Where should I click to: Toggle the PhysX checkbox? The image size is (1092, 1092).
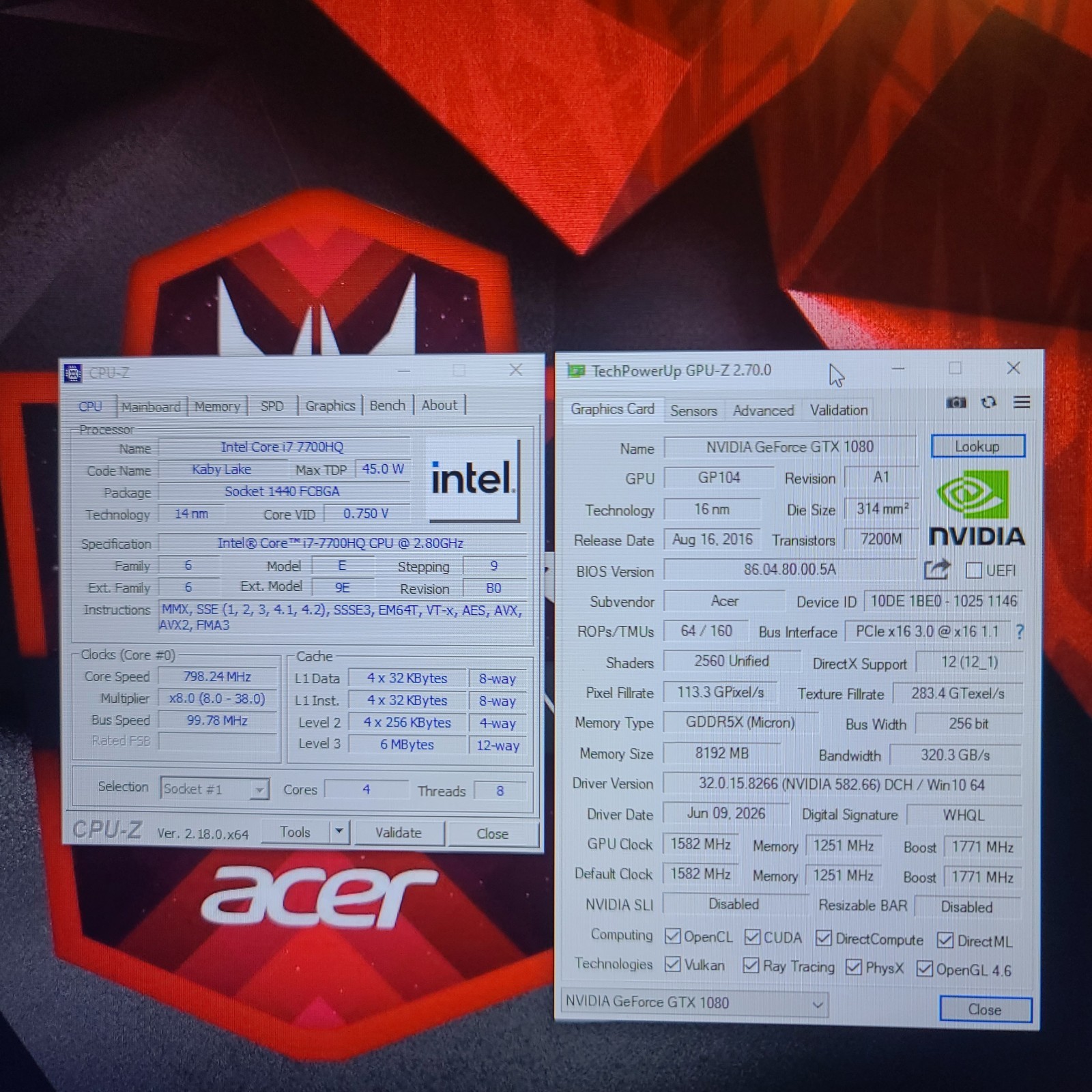[x=853, y=966]
